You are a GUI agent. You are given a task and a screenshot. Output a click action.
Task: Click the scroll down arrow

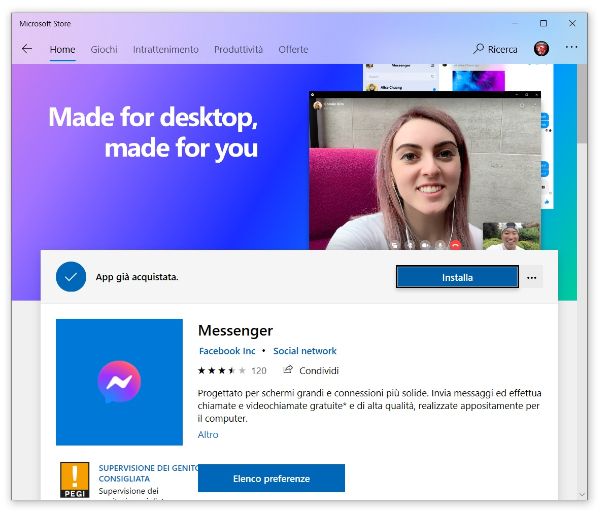pos(582,495)
